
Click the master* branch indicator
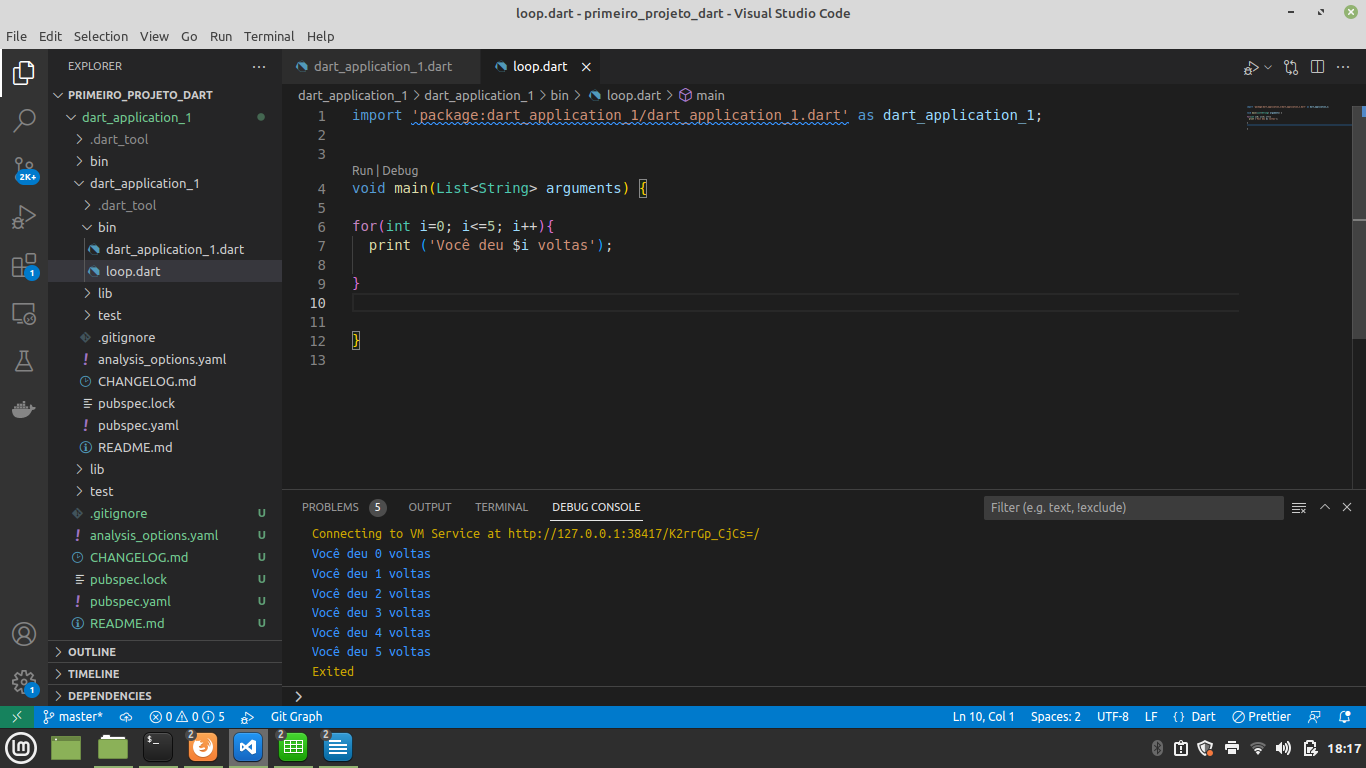pyautogui.click(x=73, y=717)
